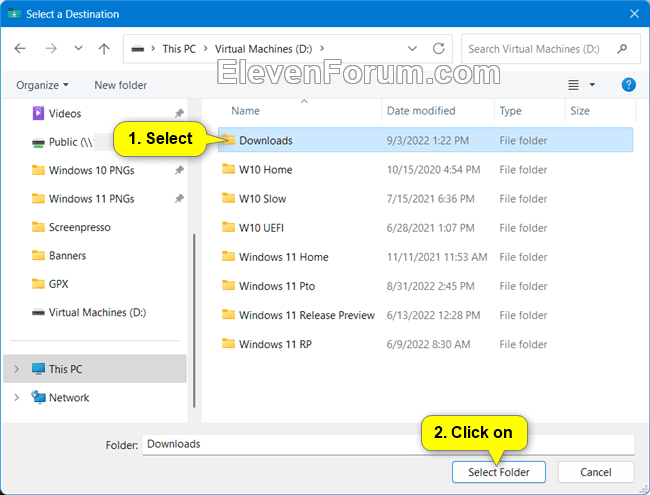
Task: Go up one folder level arrow
Action: [x=104, y=49]
